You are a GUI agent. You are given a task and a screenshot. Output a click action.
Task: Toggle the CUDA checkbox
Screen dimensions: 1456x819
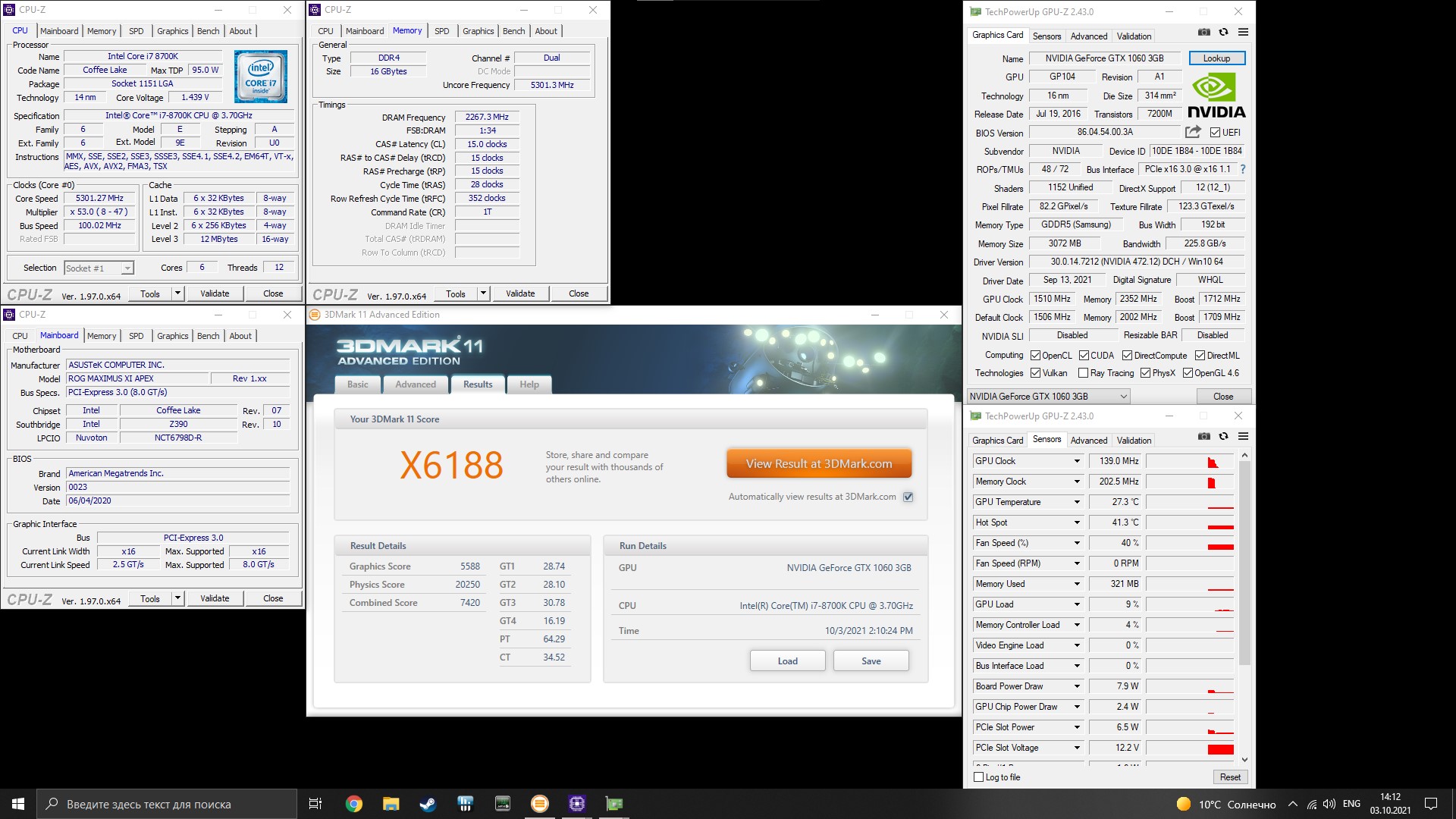pyautogui.click(x=1084, y=355)
